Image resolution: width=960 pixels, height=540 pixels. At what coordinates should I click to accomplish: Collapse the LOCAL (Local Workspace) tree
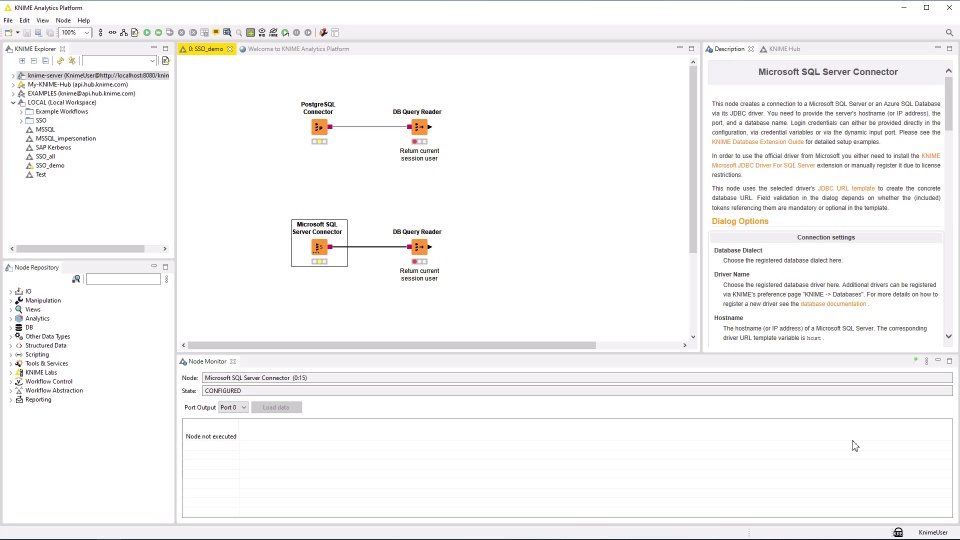click(13, 103)
